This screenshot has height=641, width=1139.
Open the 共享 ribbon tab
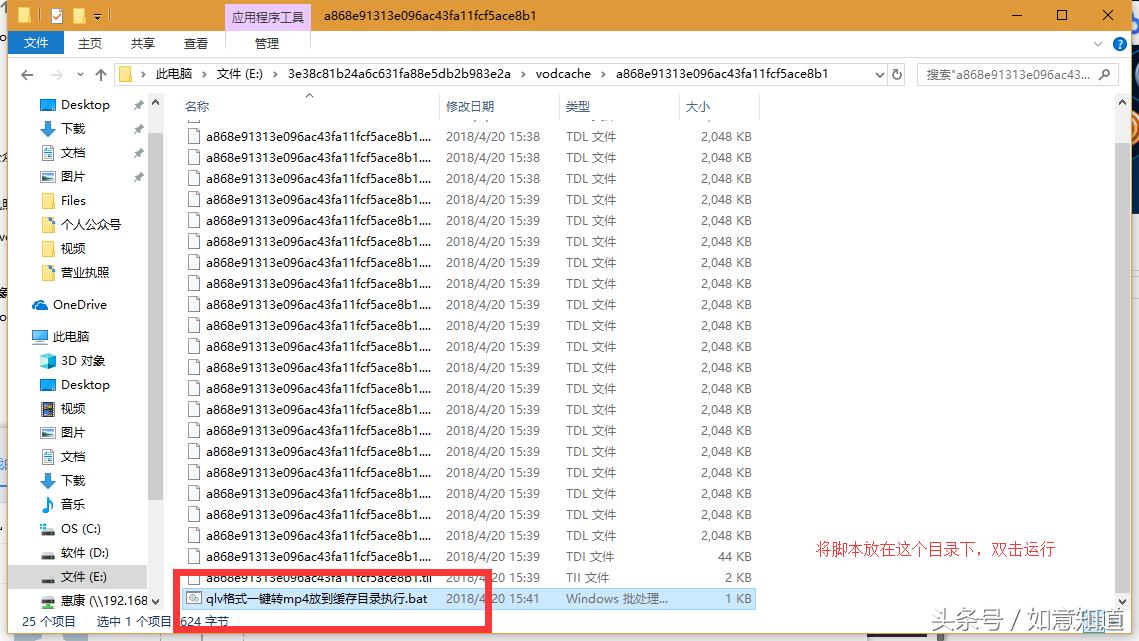click(143, 44)
